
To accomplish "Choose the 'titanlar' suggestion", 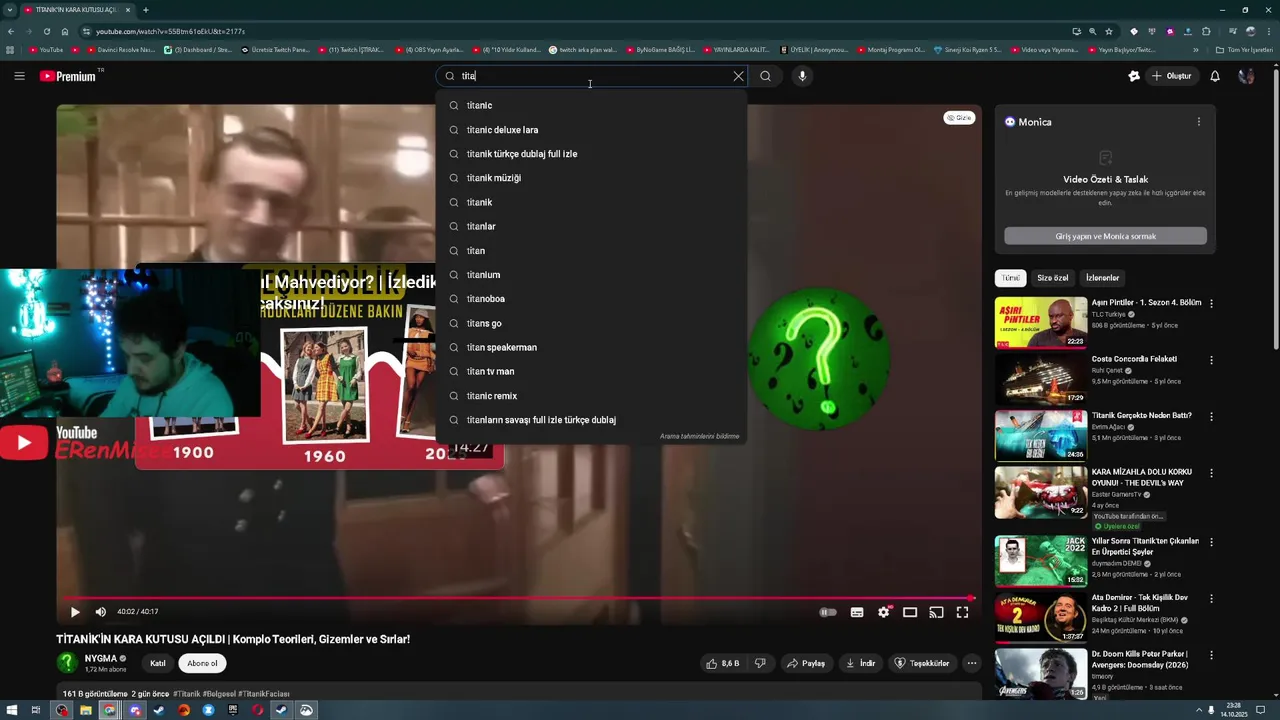I will pos(591,226).
